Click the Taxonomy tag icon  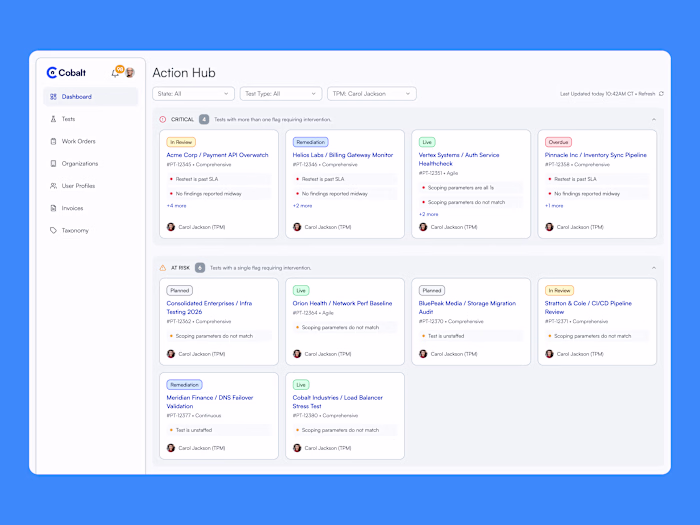click(53, 230)
